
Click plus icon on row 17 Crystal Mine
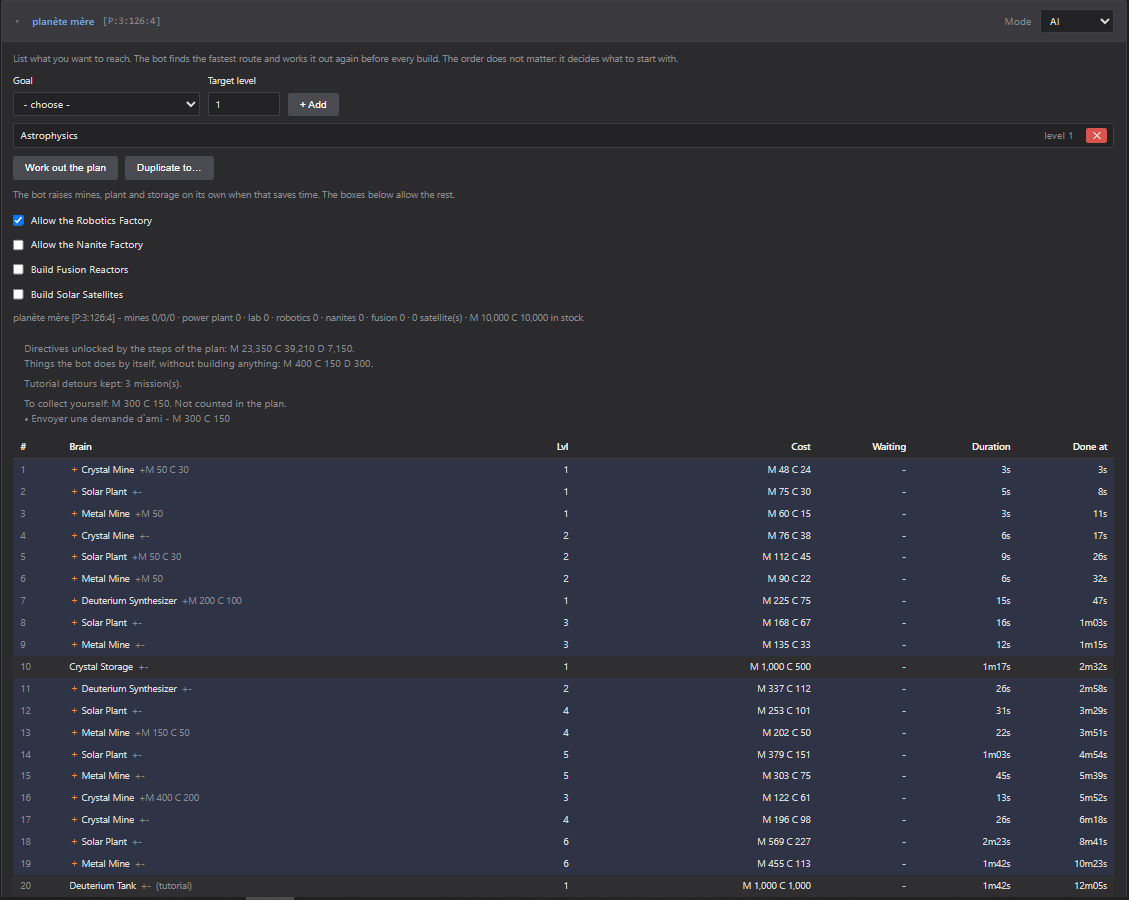(x=74, y=819)
